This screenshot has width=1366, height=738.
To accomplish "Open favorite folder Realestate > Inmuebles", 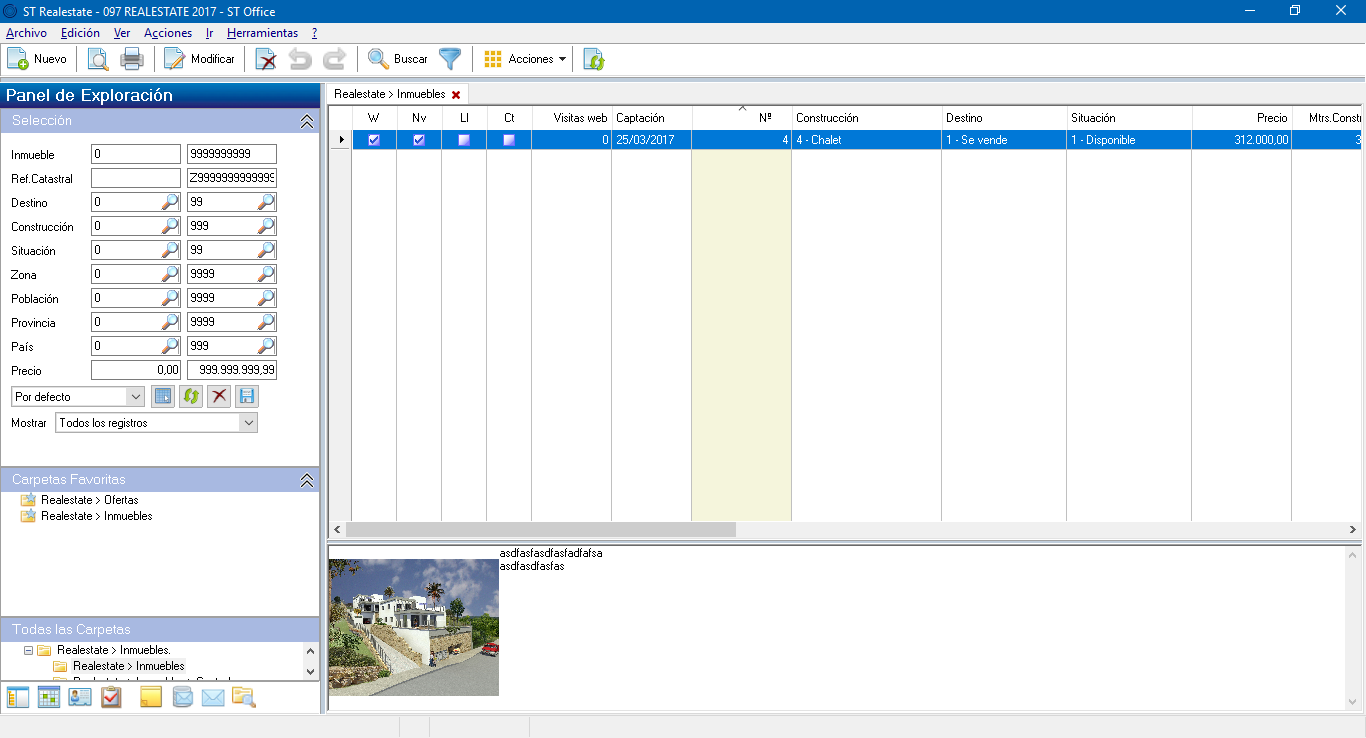I will click(x=97, y=516).
